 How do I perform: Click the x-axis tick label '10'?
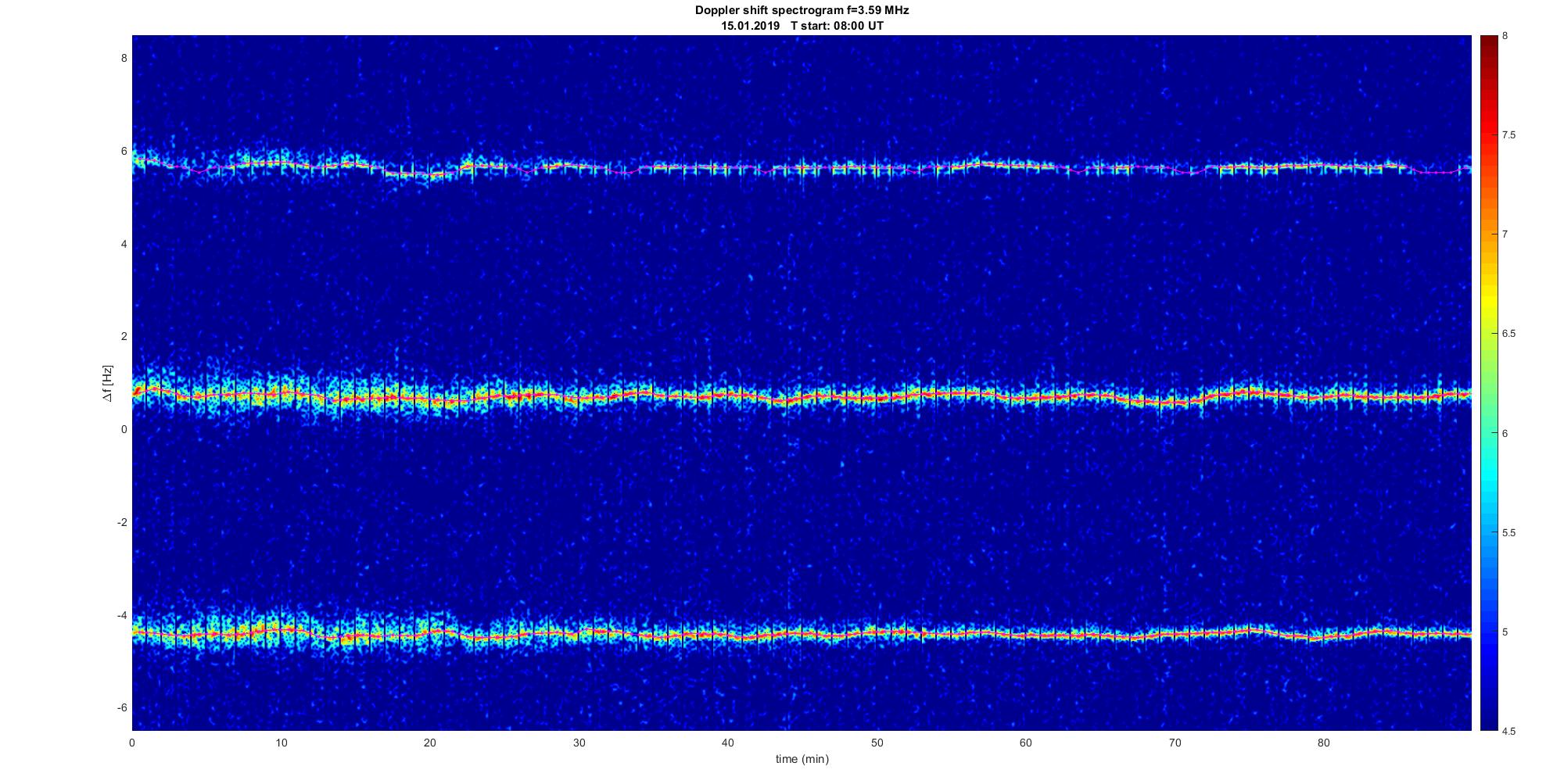281,743
